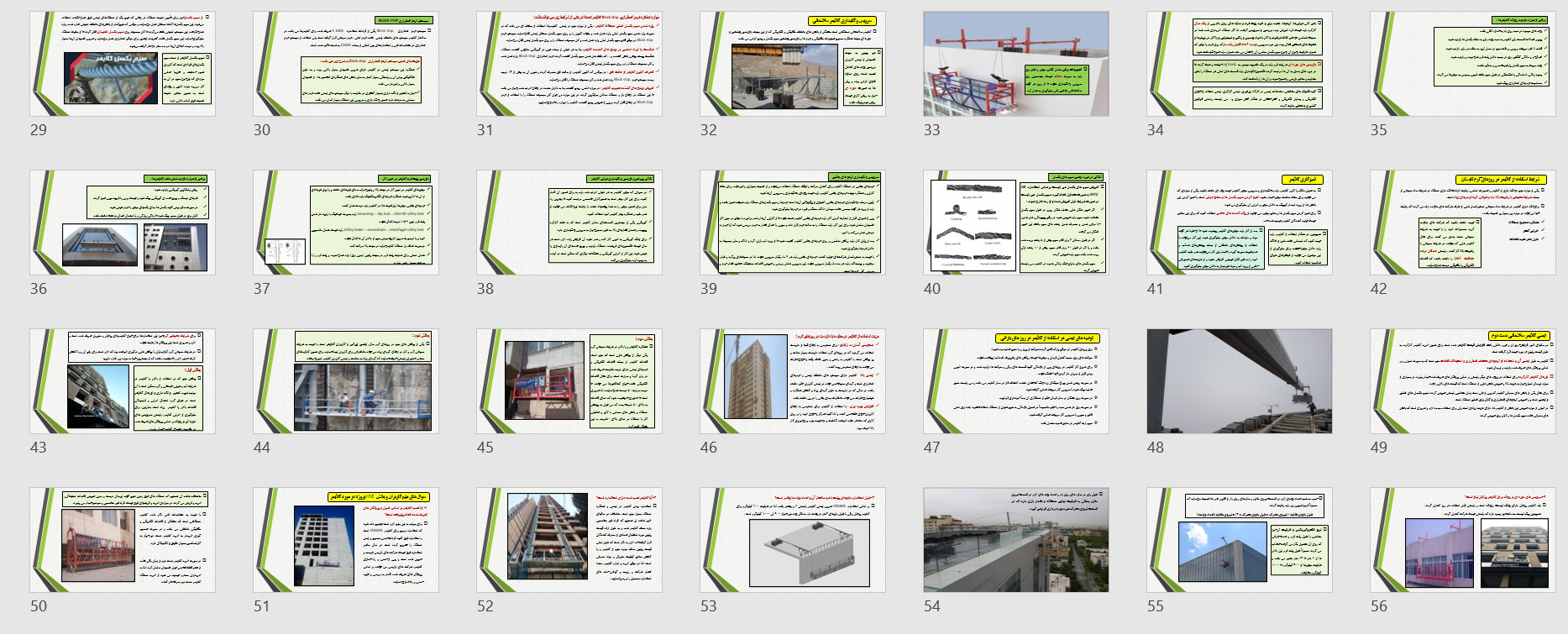This screenshot has width=1568, height=634.
Task: Select slide 44 thumbnail
Action: point(346,381)
